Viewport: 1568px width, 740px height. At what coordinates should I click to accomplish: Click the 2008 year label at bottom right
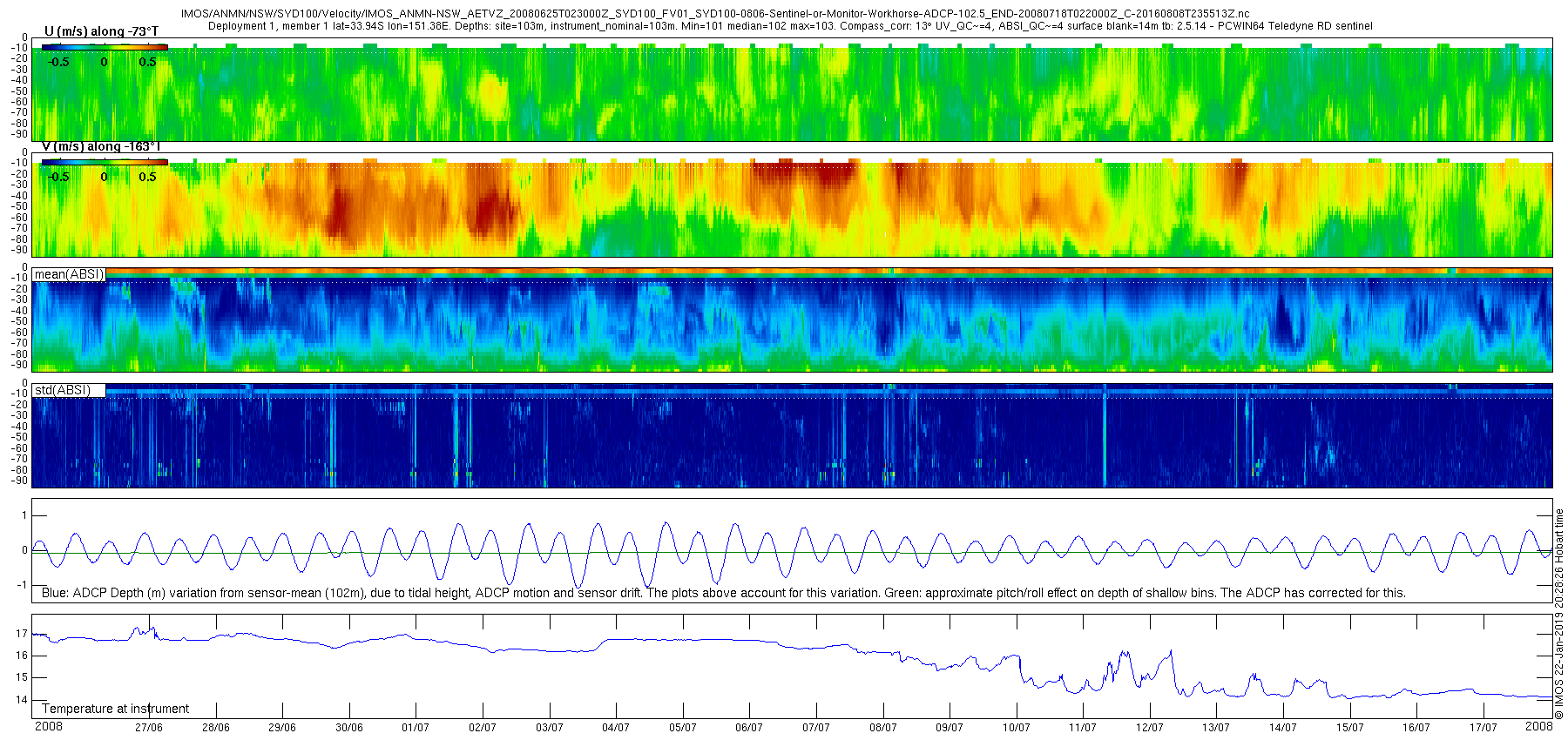1539,725
